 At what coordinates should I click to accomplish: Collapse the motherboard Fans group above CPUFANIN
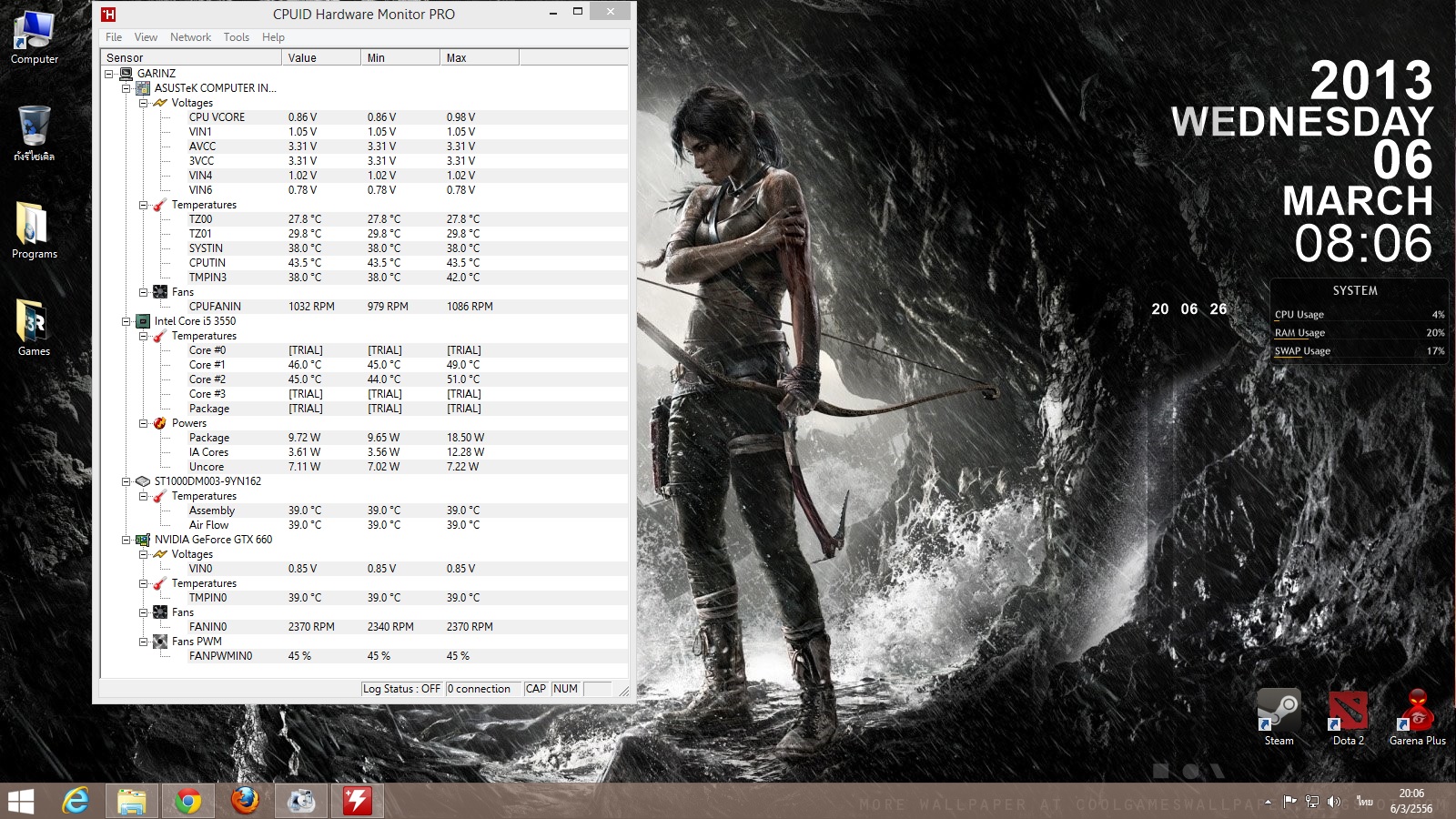[x=144, y=292]
